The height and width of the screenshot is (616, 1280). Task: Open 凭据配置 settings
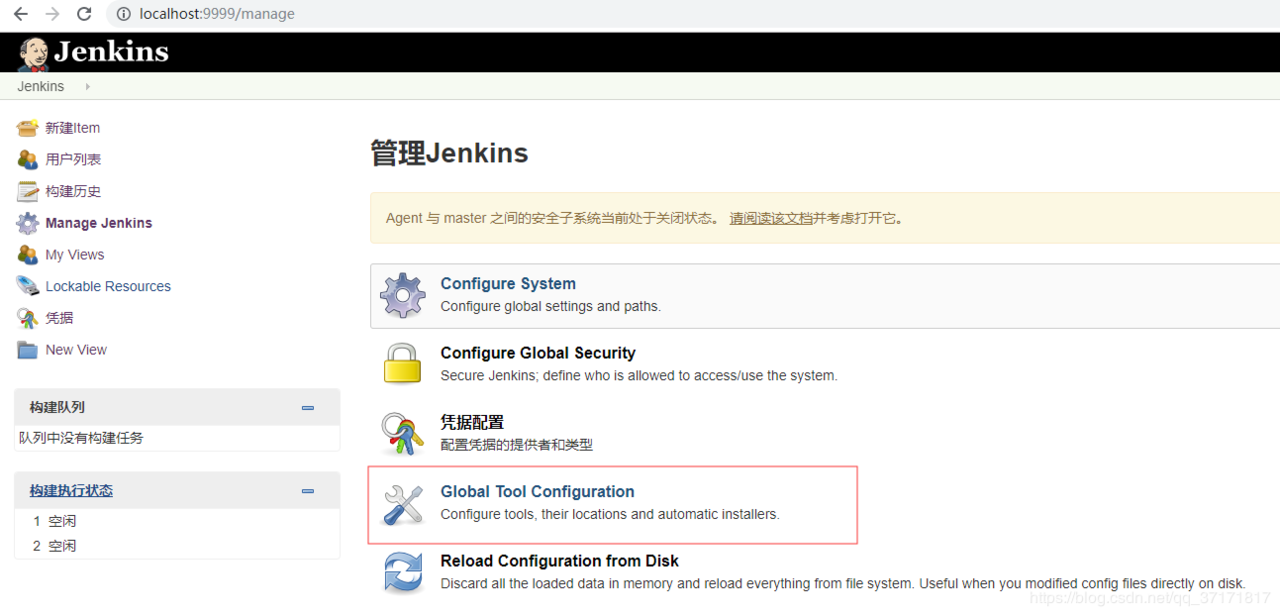pos(472,423)
